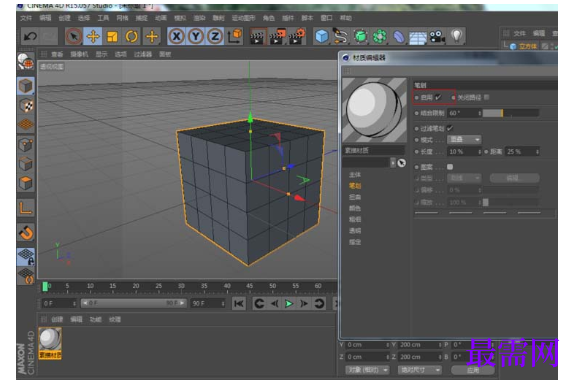The width and height of the screenshot is (578, 384).
Task: Click the green array modeling icon
Action: pyautogui.click(x=380, y=36)
